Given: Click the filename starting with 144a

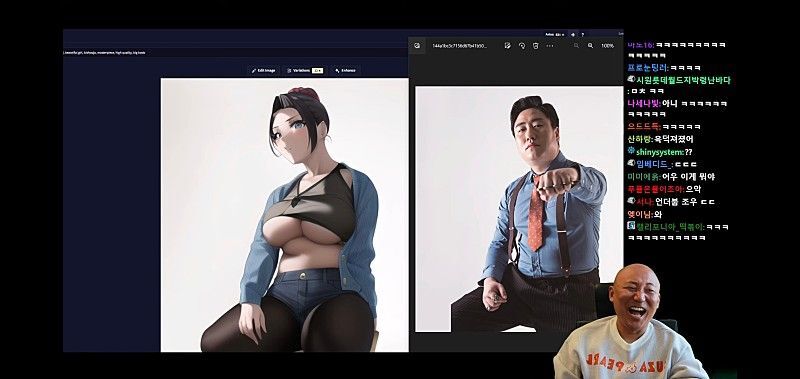Looking at the screenshot, I should 460,45.
